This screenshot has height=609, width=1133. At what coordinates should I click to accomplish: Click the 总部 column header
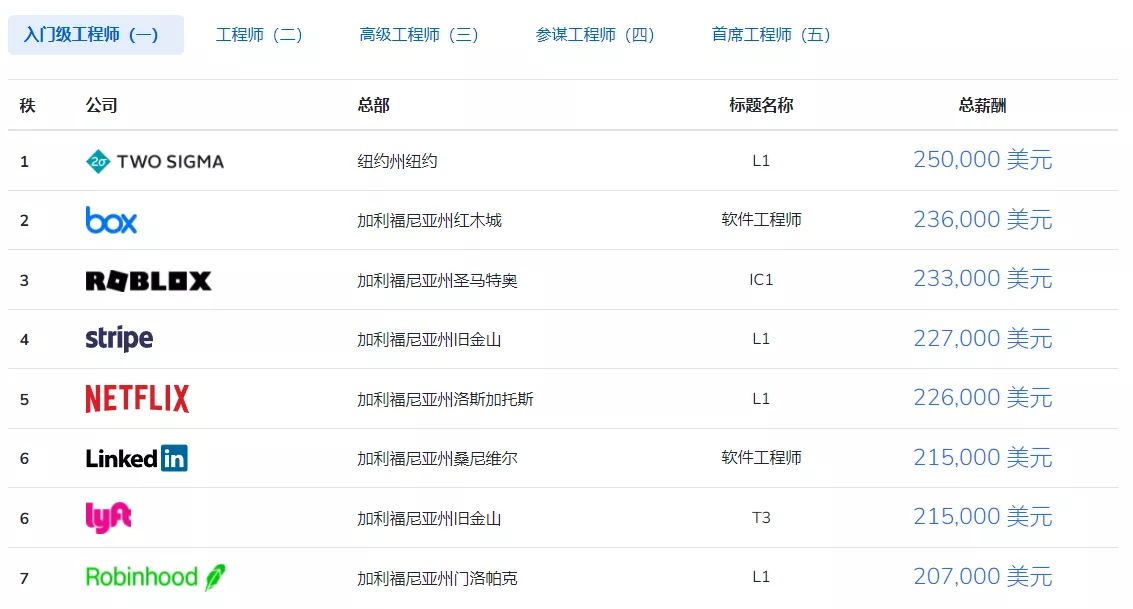tap(374, 105)
